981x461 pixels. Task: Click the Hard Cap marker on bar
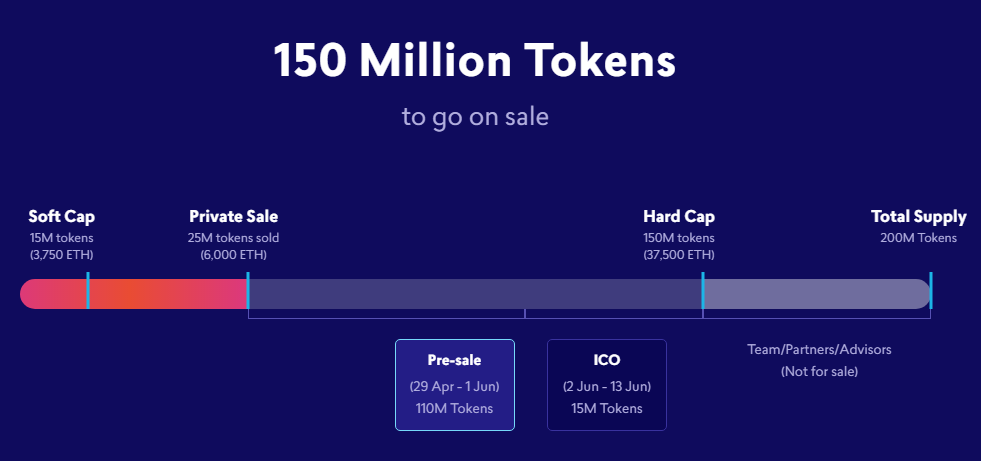point(703,292)
